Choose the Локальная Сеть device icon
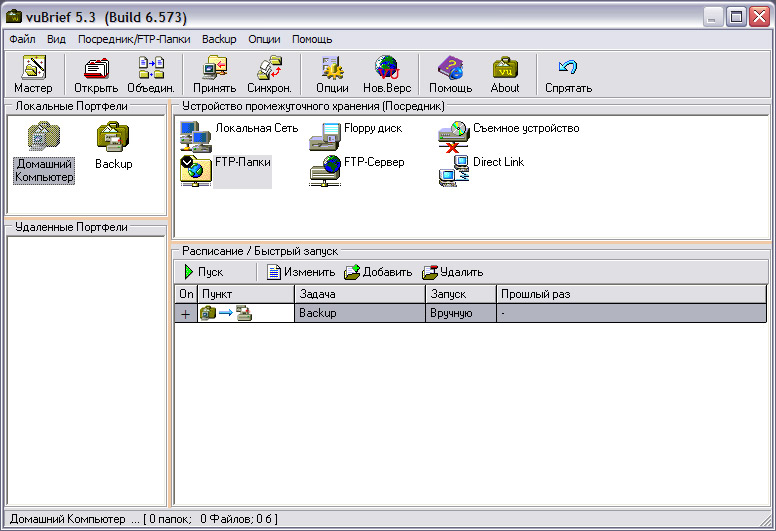The image size is (776, 531). [195, 137]
